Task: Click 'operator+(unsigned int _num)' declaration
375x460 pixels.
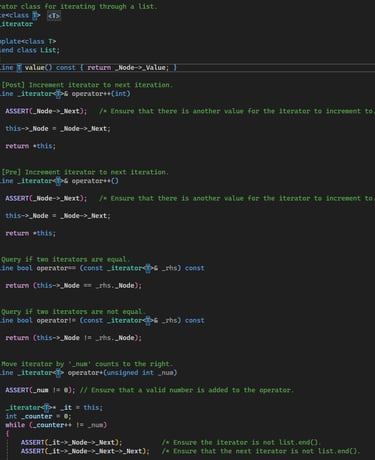Action: tap(122, 373)
